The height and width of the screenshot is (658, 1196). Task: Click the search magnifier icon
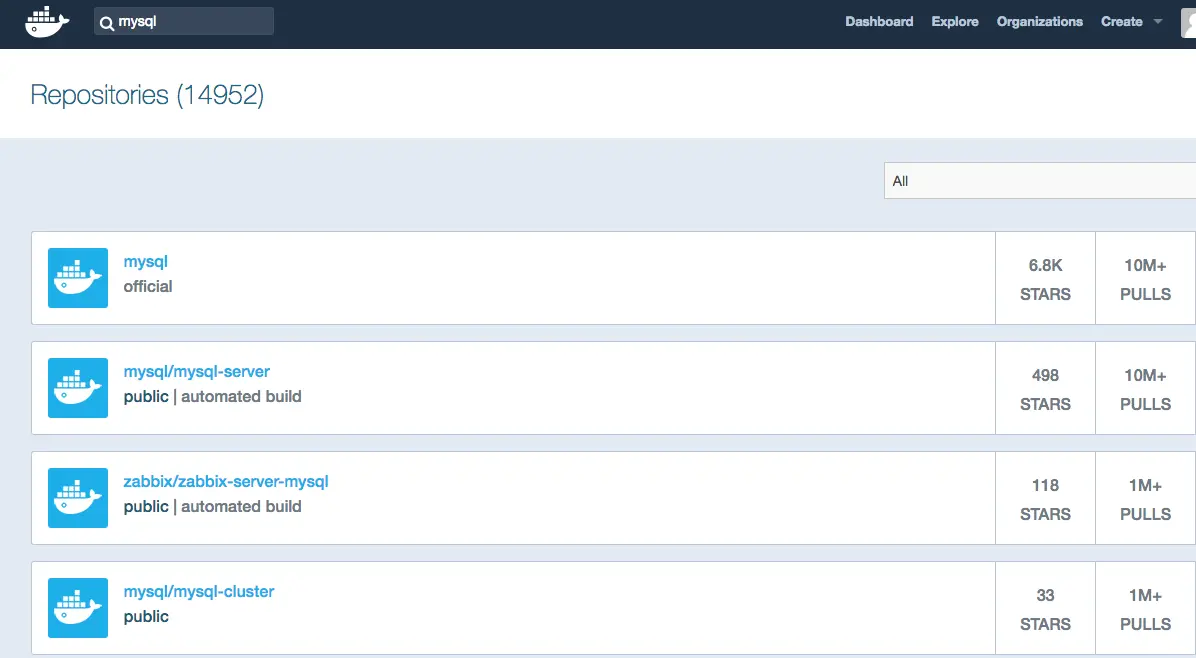(107, 23)
